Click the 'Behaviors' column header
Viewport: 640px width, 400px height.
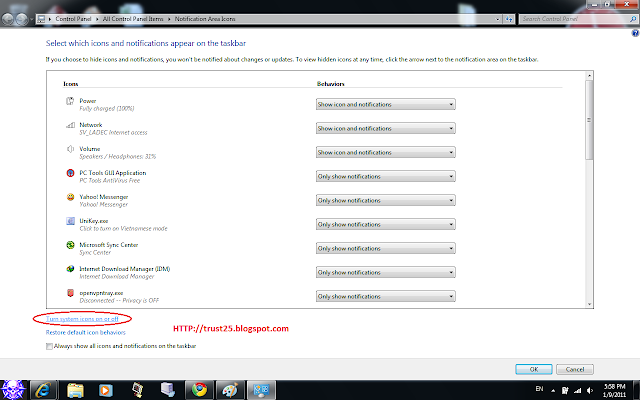[331, 84]
